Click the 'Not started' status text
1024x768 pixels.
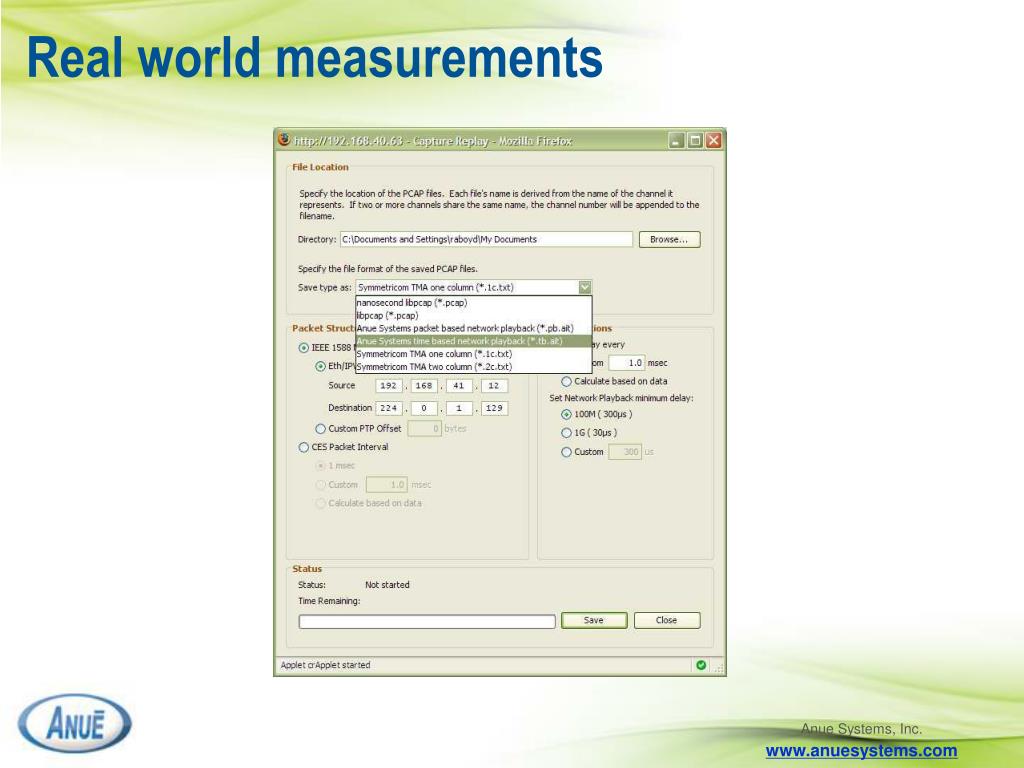click(x=387, y=585)
